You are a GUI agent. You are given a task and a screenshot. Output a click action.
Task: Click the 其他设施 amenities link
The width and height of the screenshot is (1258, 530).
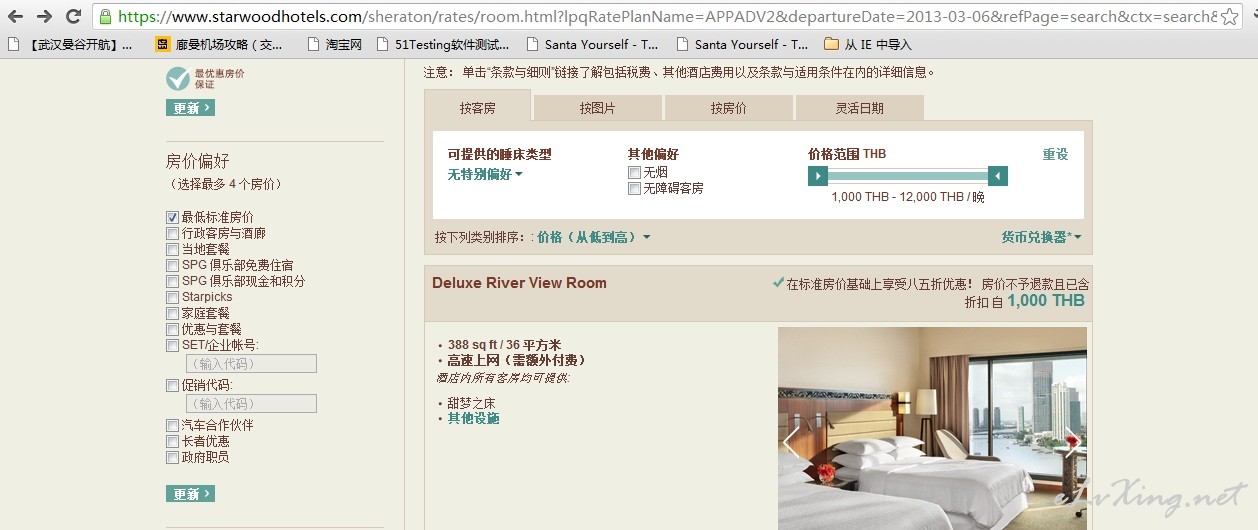(474, 418)
